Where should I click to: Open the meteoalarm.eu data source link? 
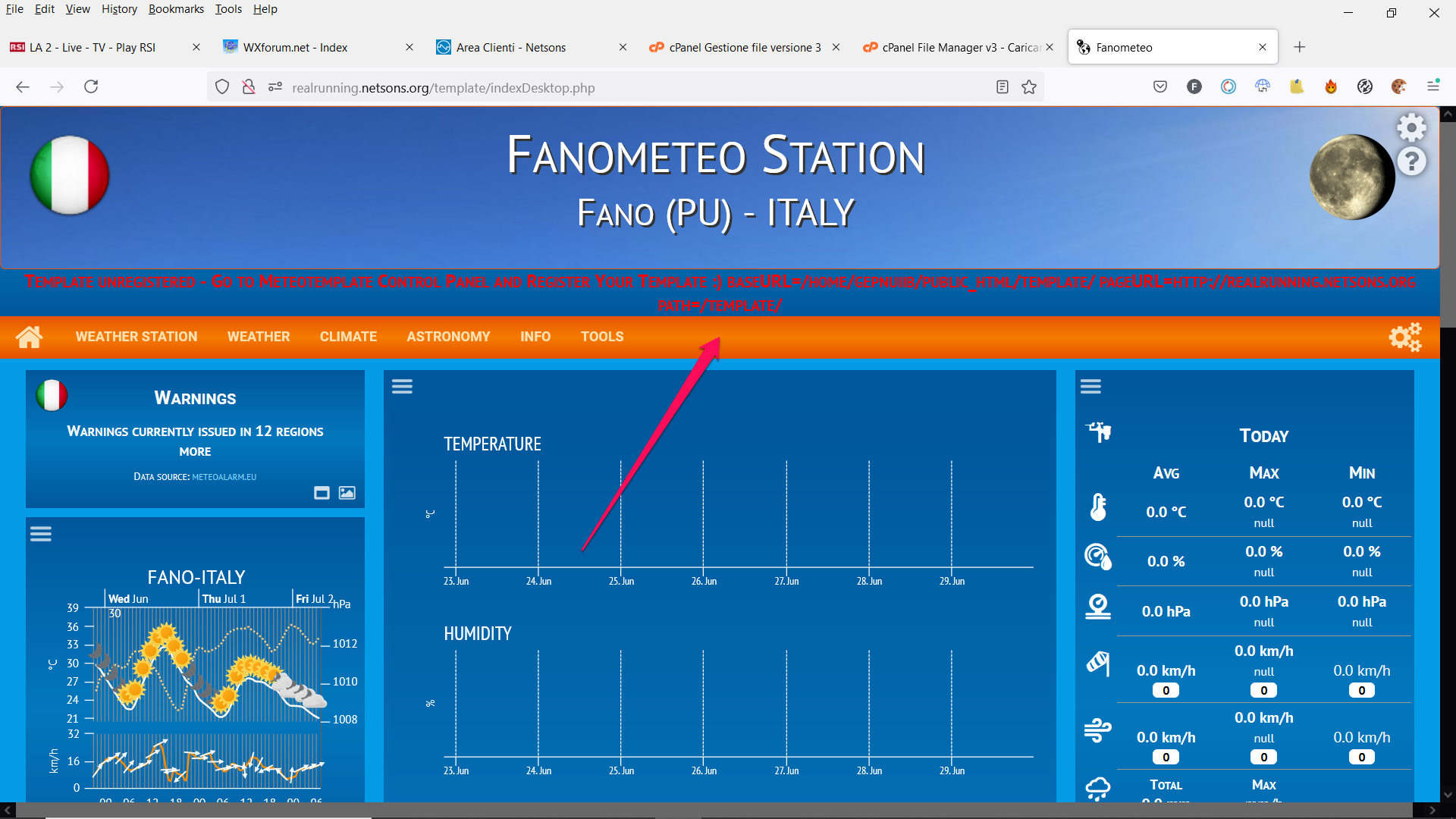224,477
